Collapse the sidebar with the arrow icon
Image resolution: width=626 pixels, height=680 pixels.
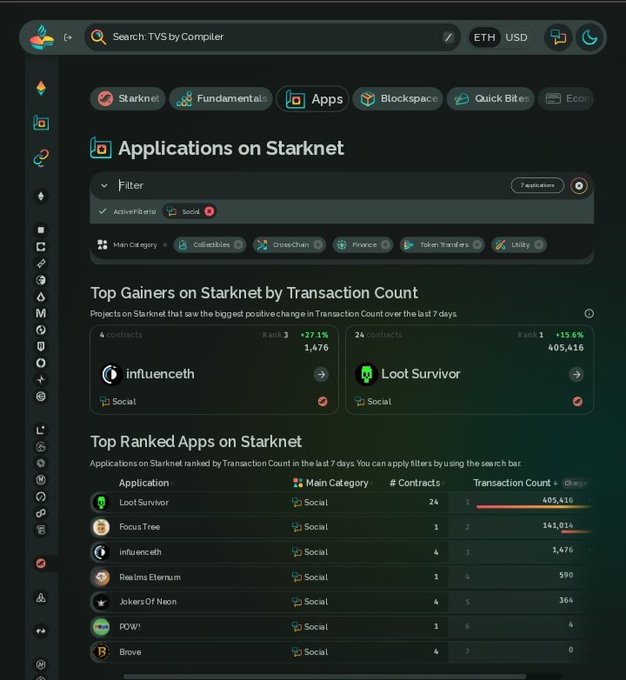68,37
